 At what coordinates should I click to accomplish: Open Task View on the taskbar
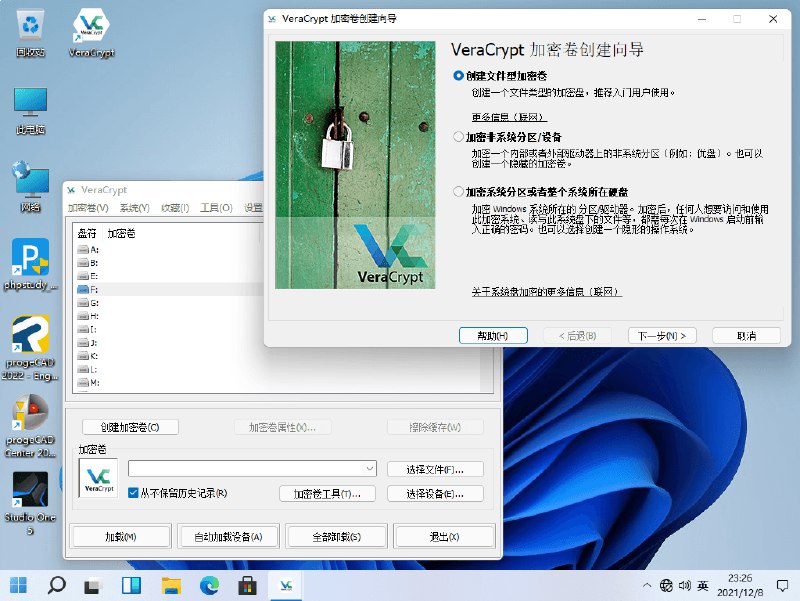pyautogui.click(x=94, y=585)
